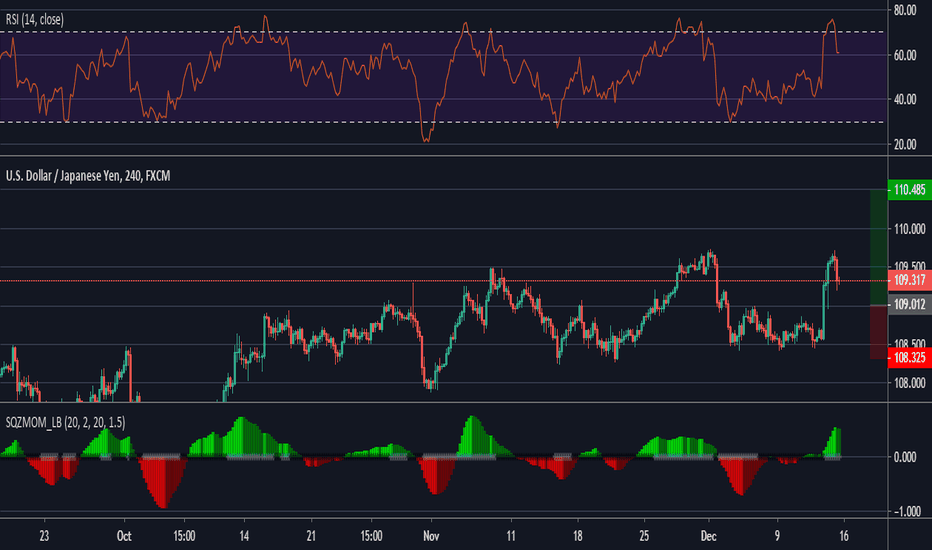Click the 23 date on the time axis

44,536
